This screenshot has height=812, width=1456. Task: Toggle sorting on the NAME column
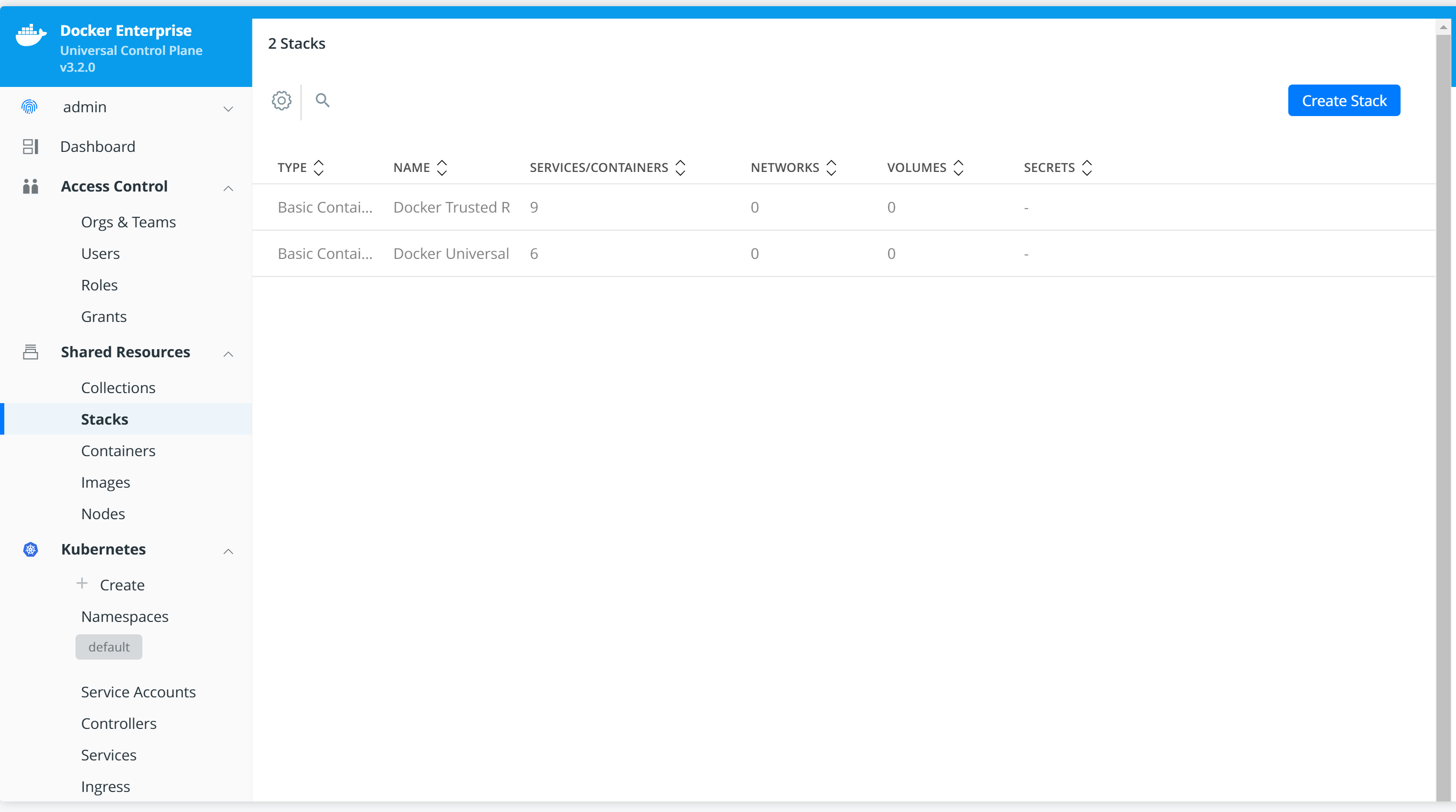(x=442, y=167)
